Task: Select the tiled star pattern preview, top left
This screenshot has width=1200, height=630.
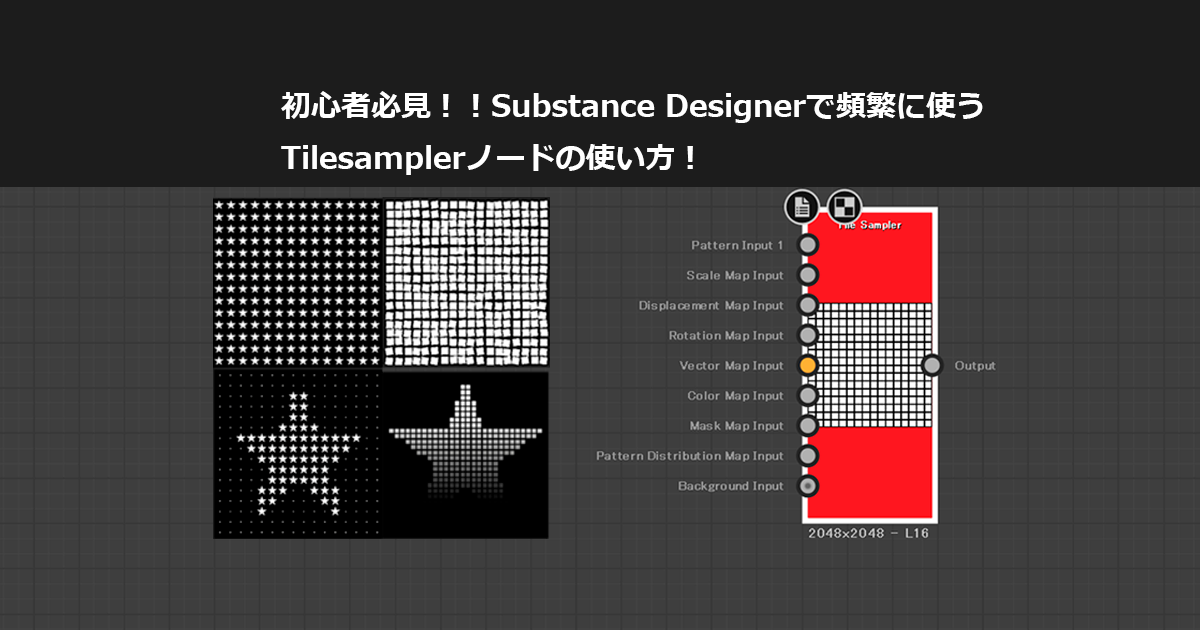Action: 297,281
